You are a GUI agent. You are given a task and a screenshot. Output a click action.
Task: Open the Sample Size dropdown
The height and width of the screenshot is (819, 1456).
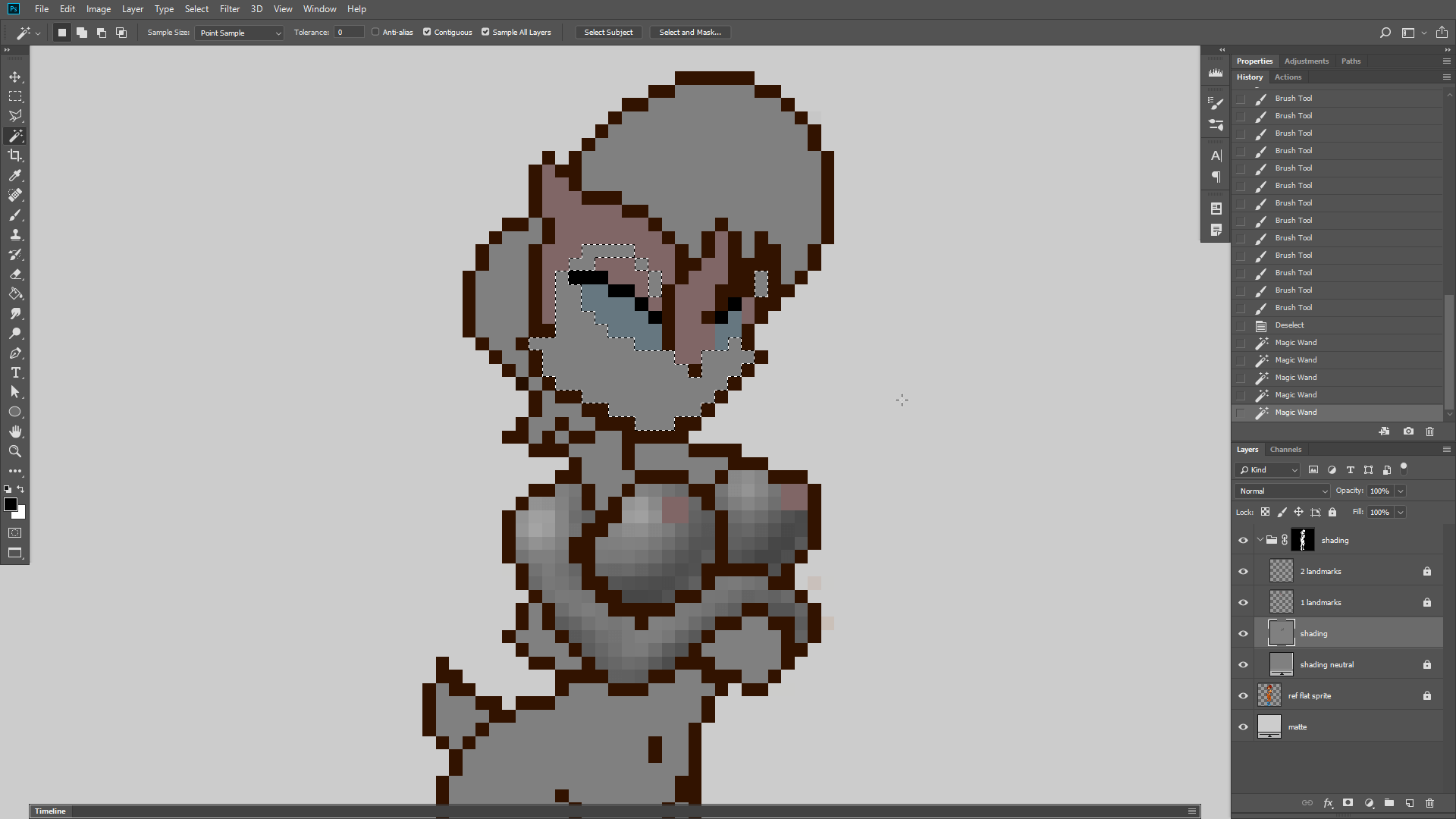238,33
